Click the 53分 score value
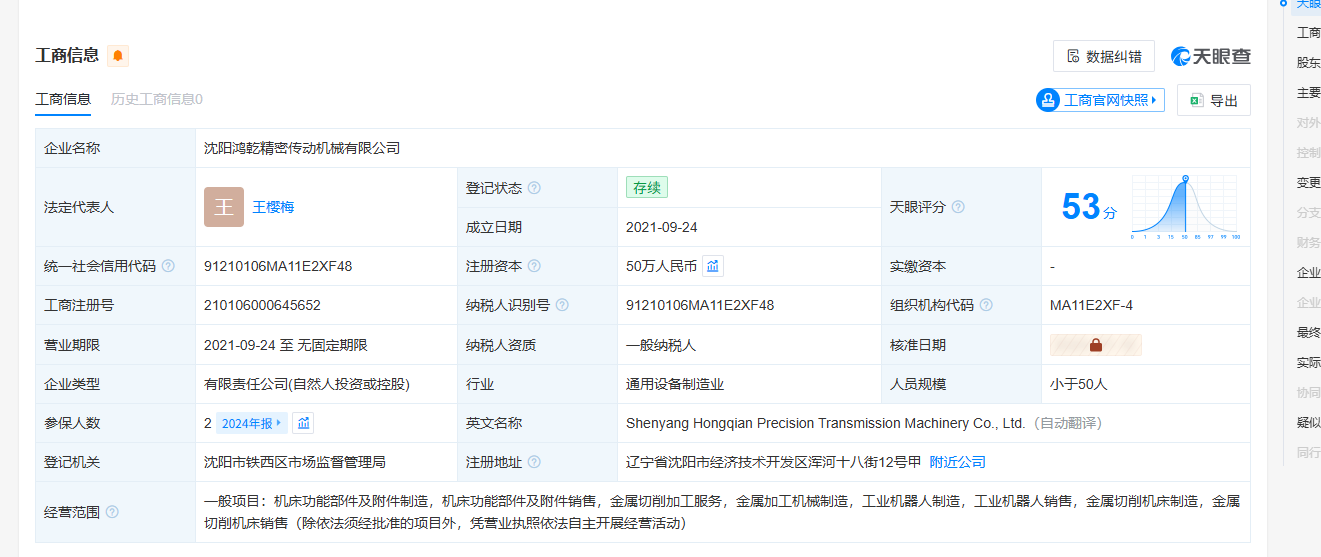The height and width of the screenshot is (557, 1321). [1089, 207]
